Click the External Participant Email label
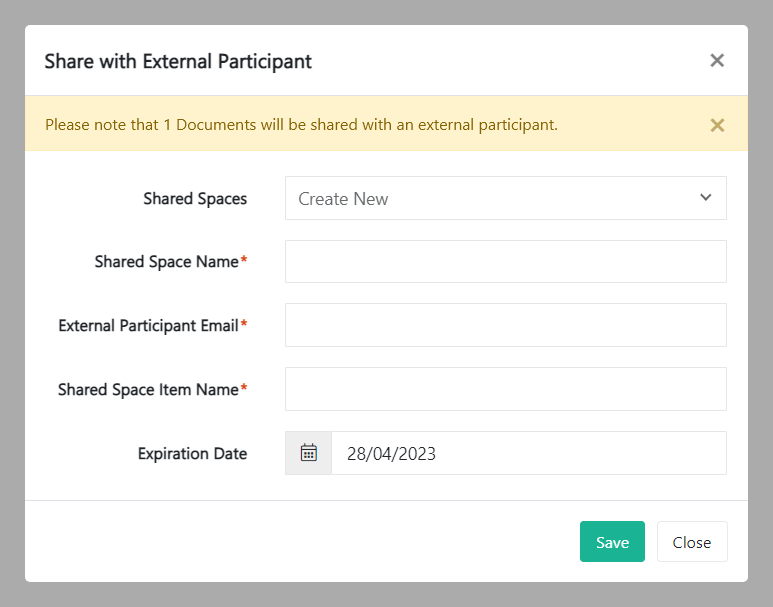This screenshot has height=607, width=773. point(148,325)
